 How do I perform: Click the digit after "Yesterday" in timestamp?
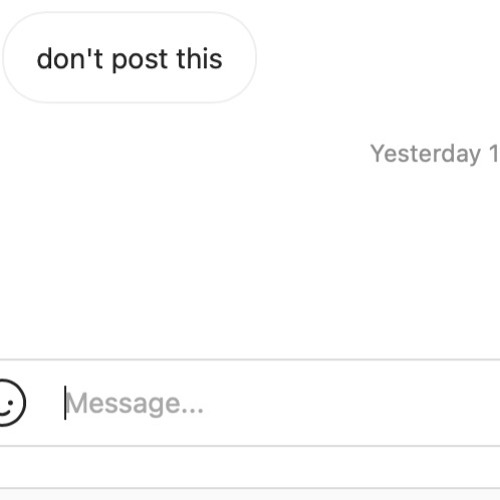click(x=494, y=153)
